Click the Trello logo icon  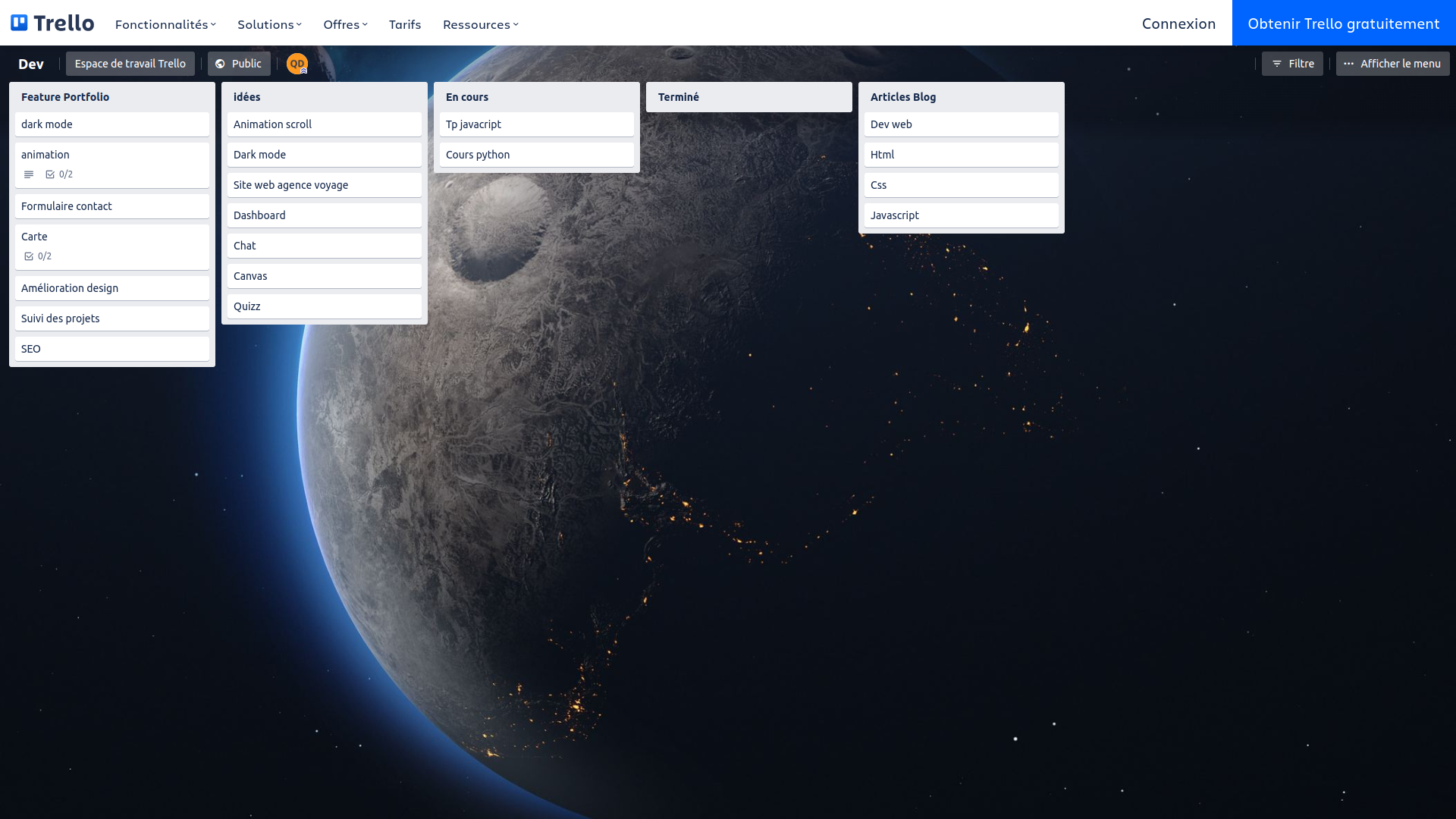click(20, 23)
